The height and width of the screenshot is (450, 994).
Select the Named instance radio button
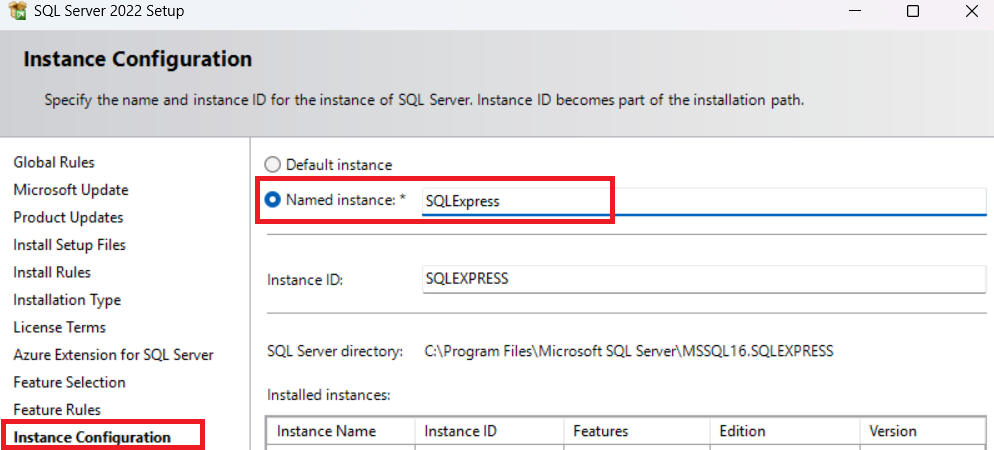[272, 200]
